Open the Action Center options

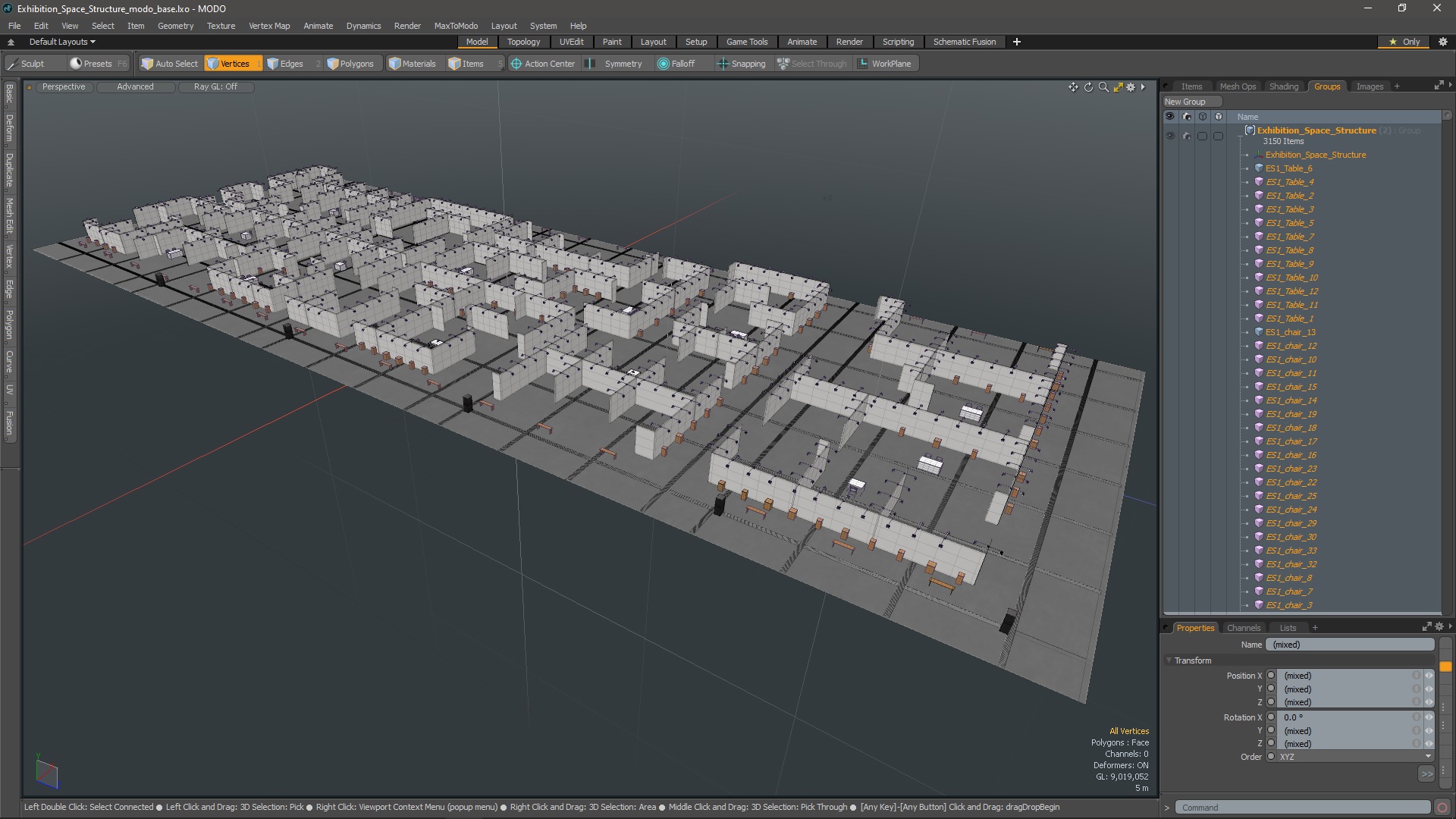click(543, 64)
